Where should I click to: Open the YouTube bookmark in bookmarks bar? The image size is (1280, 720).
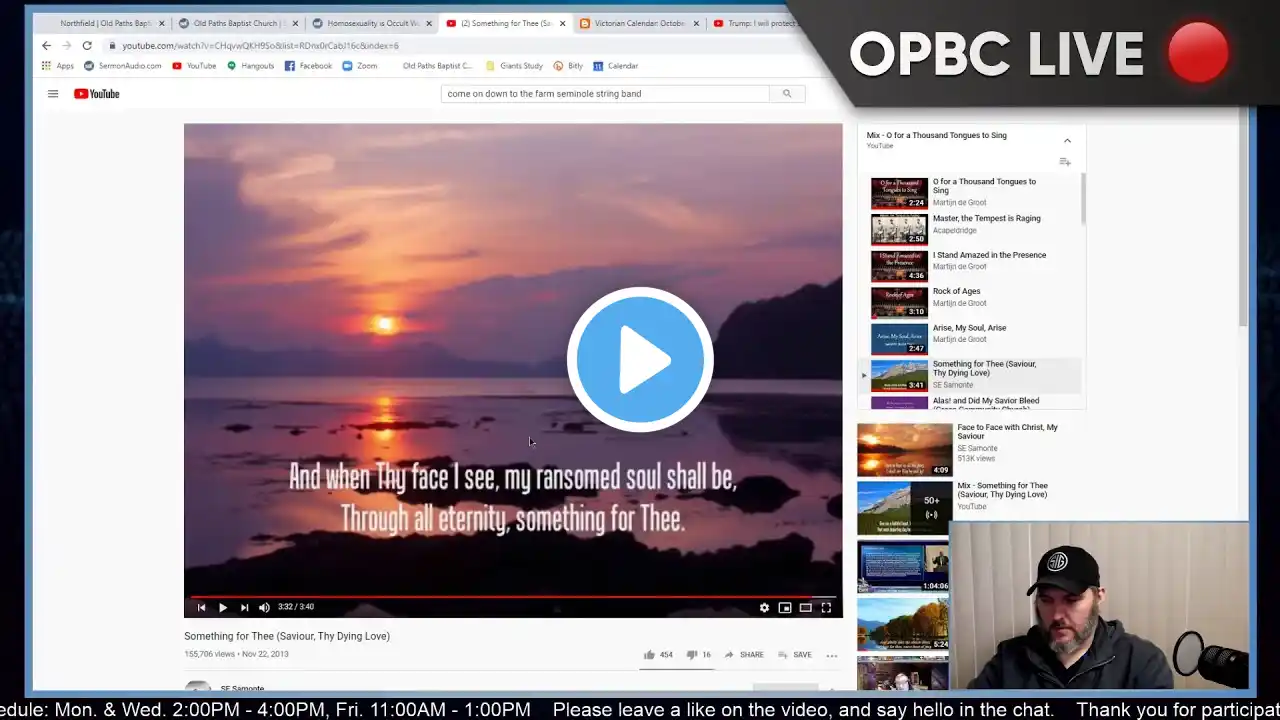pyautogui.click(x=194, y=66)
